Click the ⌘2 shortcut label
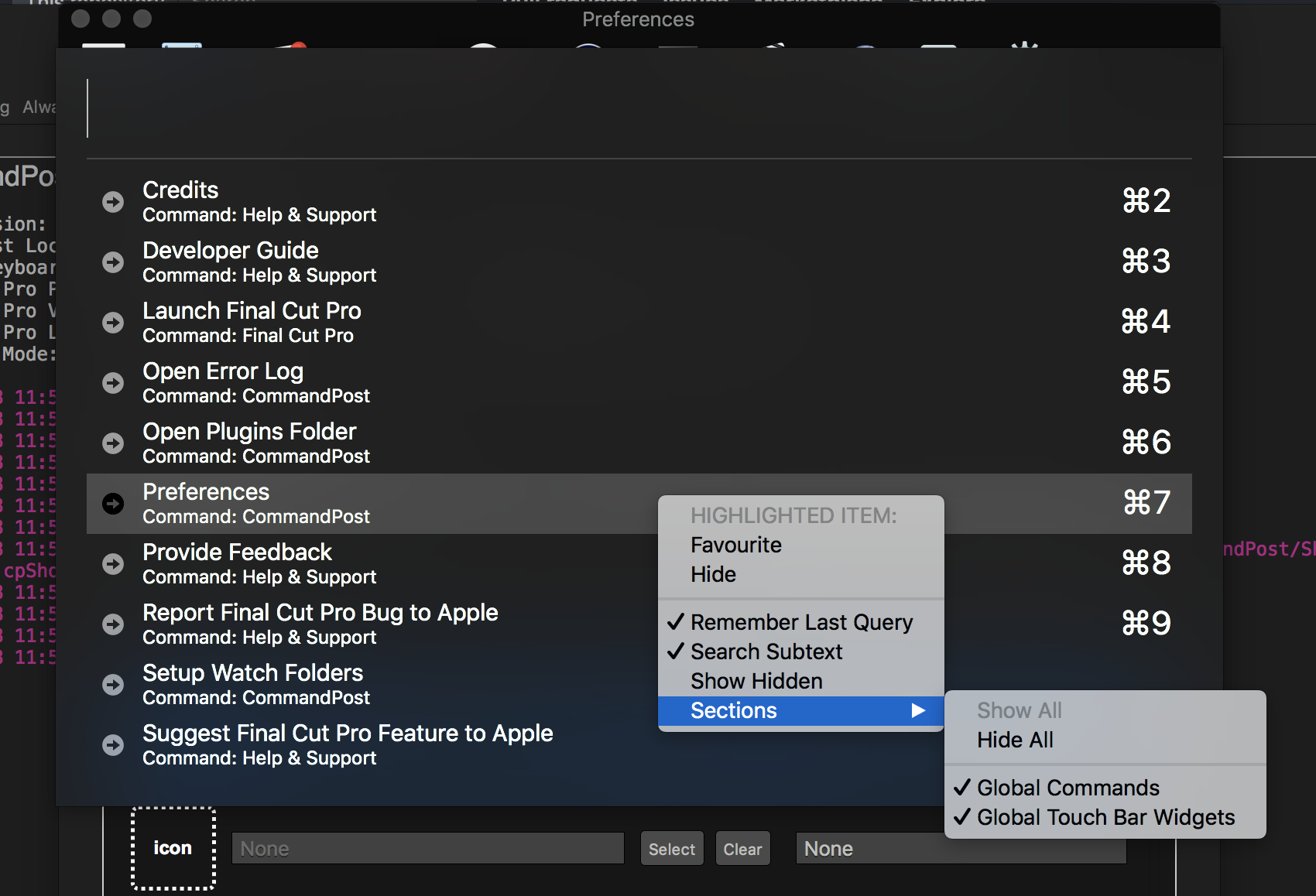This screenshot has width=1316, height=896. (1146, 201)
